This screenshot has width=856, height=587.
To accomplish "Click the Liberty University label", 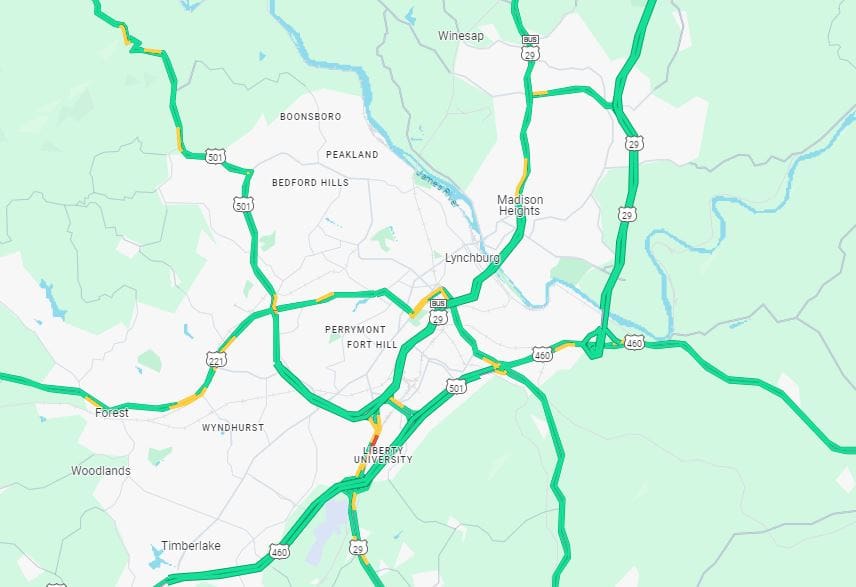I will (383, 455).
